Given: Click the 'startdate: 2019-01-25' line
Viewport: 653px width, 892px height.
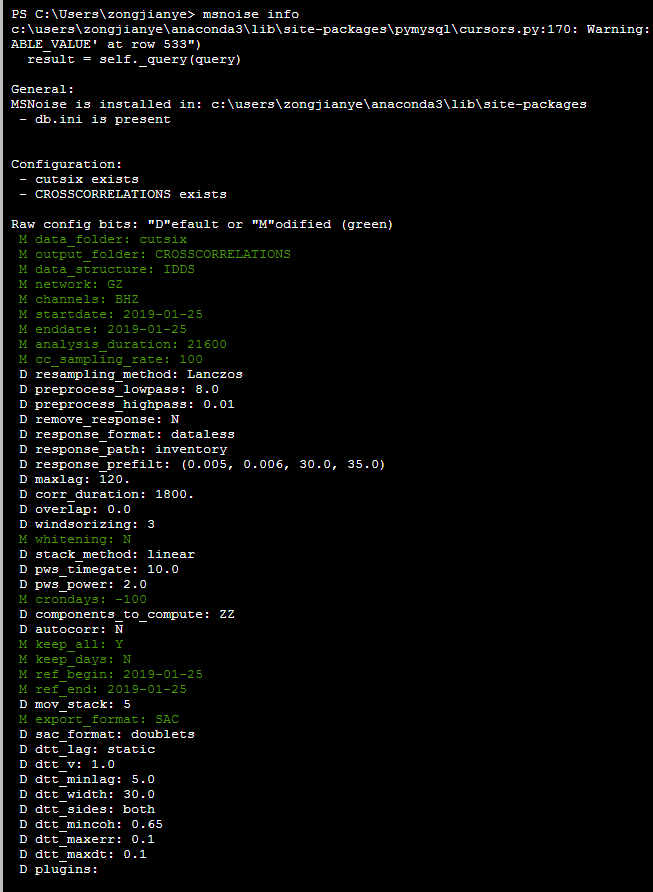Looking at the screenshot, I should pyautogui.click(x=118, y=314).
